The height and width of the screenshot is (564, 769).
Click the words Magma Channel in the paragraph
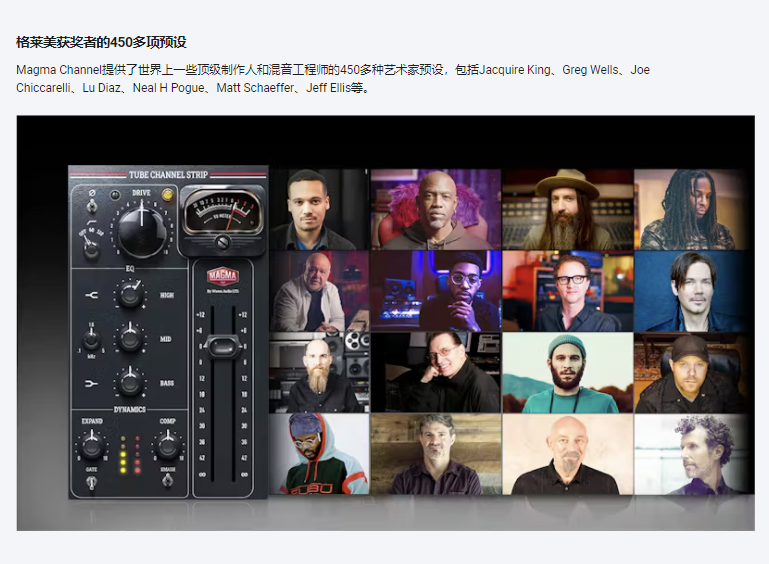(x=58, y=70)
